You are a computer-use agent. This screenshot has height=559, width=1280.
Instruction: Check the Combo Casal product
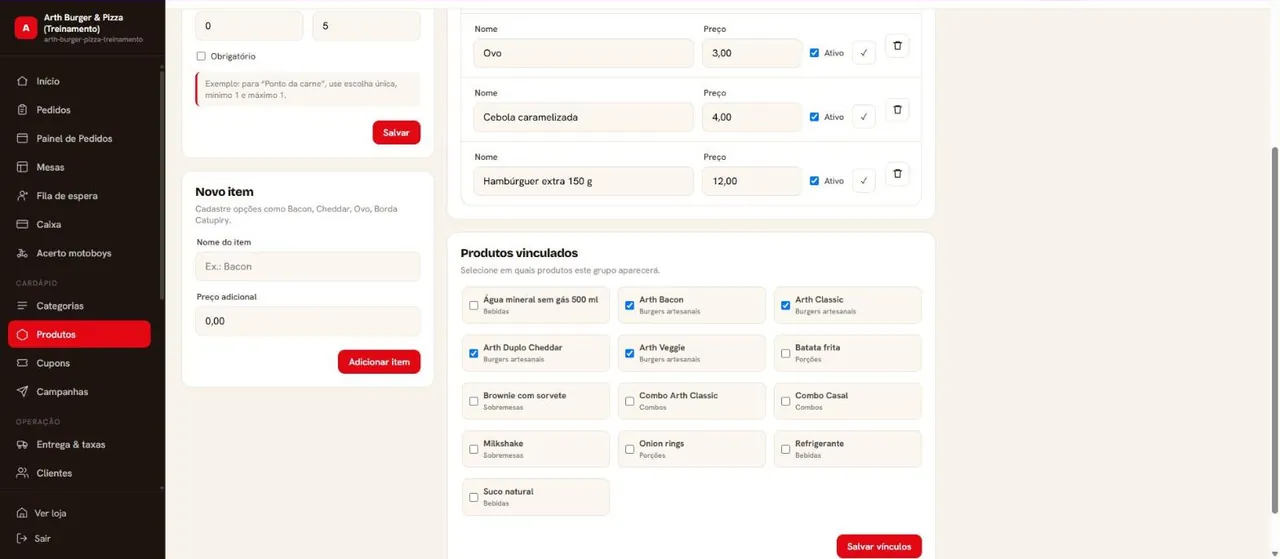(x=786, y=402)
